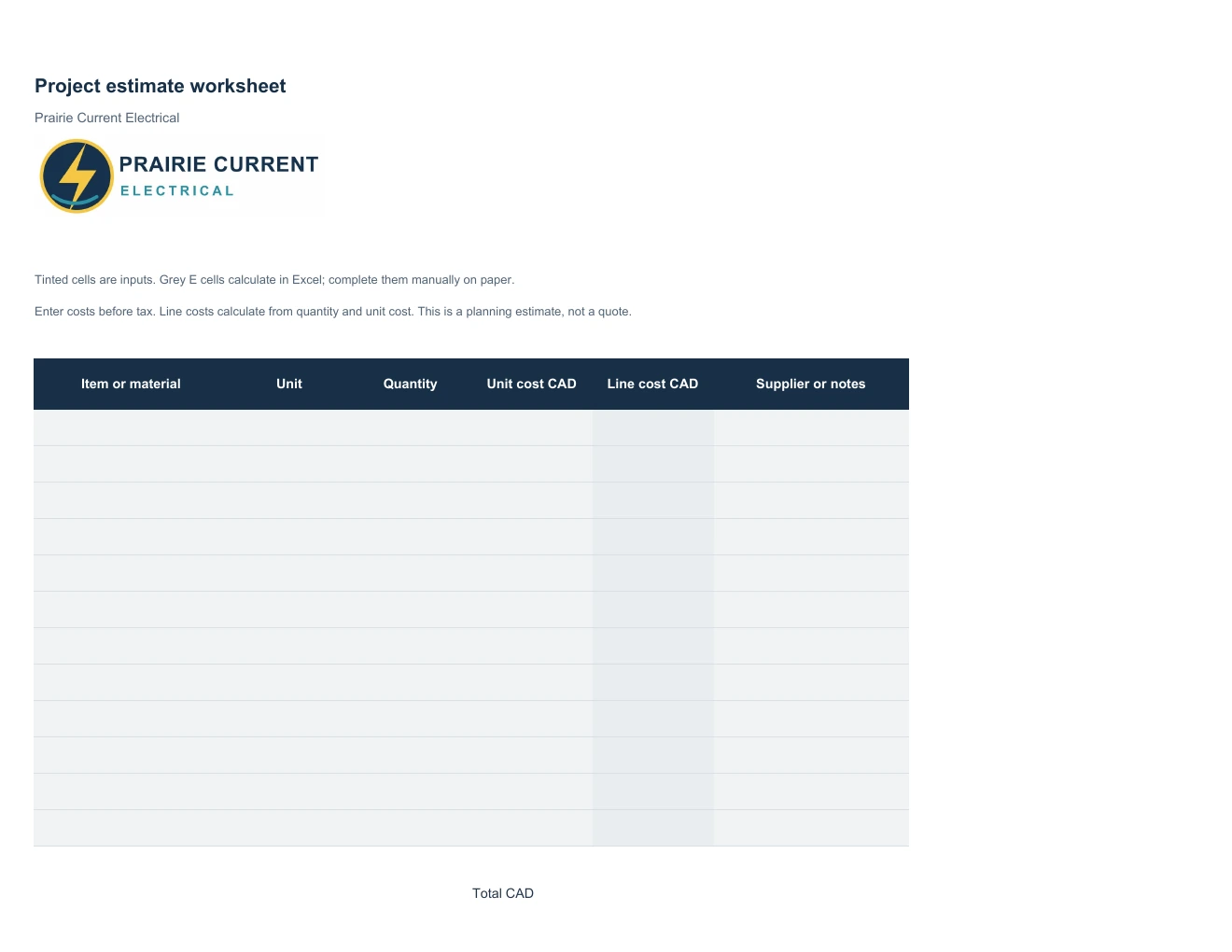
Task: Select the 'Project estimate worksheet' title
Action: 161,86
